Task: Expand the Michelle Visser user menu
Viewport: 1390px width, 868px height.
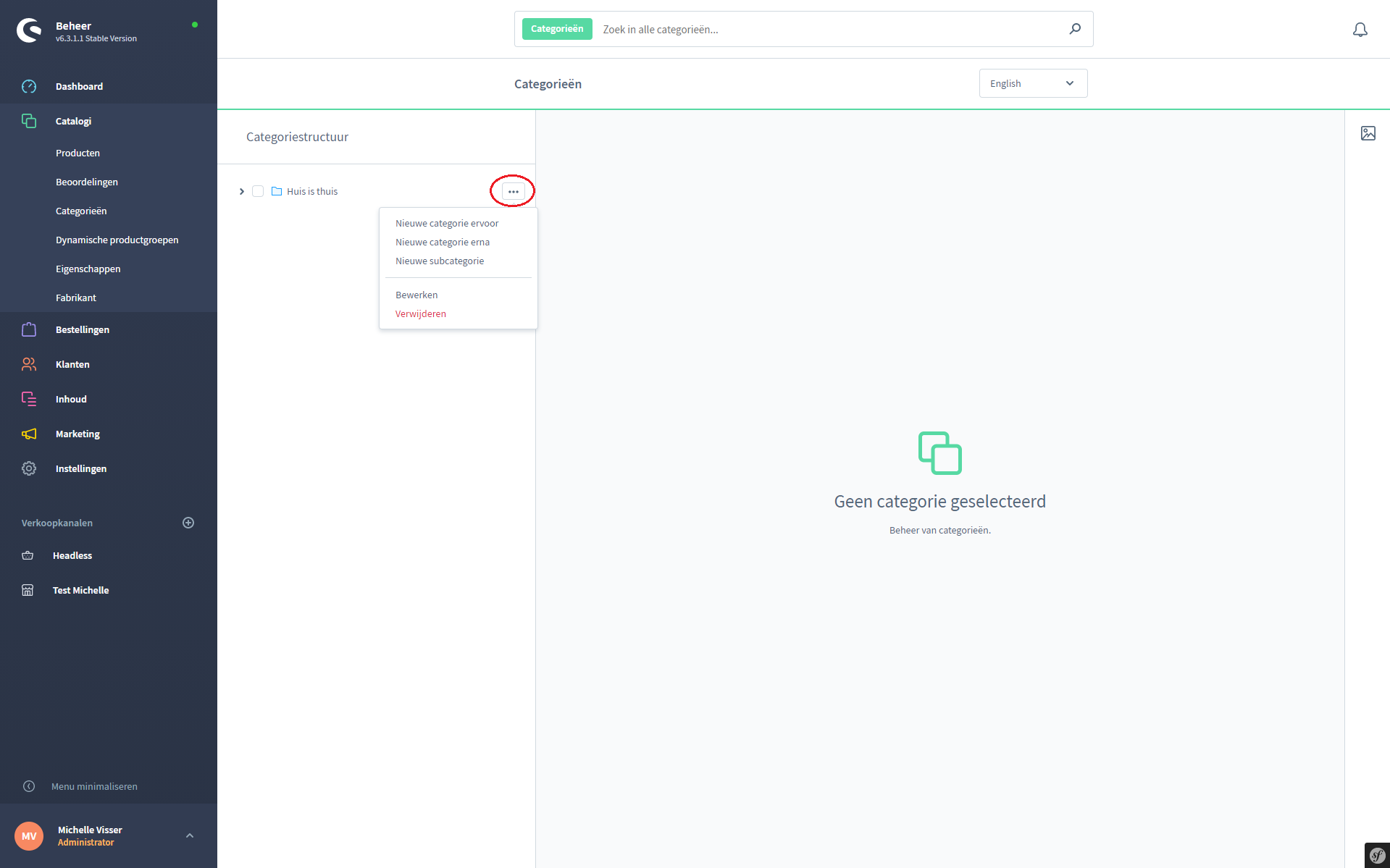Action: (x=190, y=835)
